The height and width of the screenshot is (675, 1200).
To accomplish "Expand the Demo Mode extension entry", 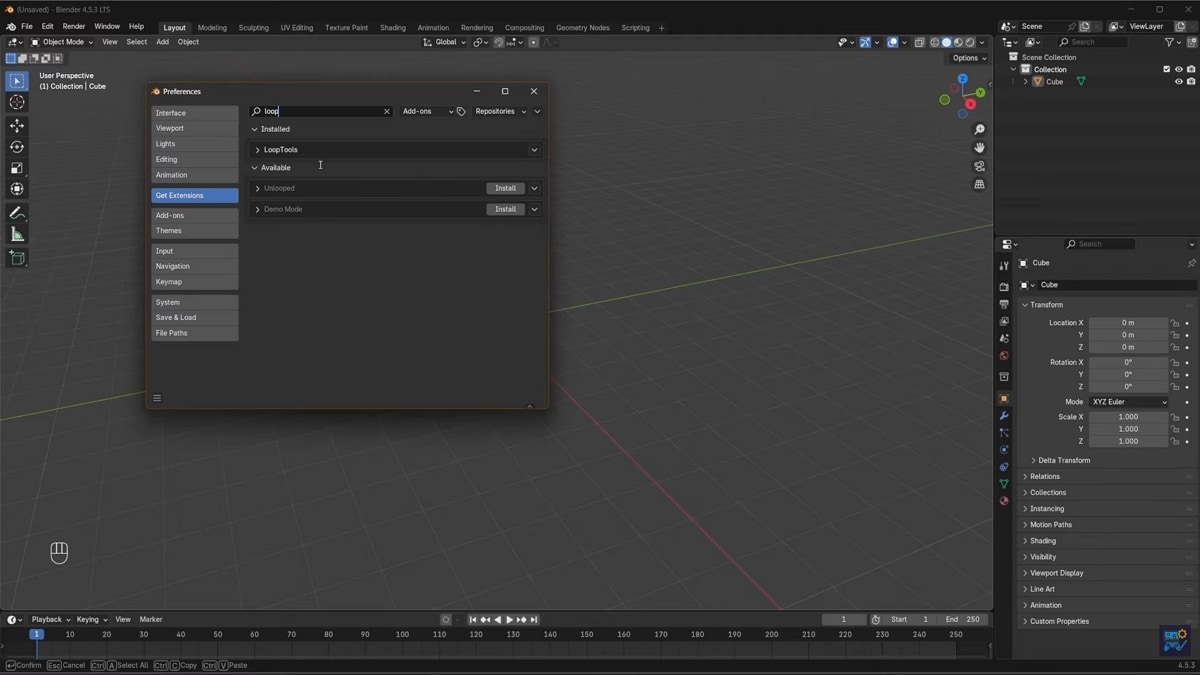I will [x=257, y=209].
